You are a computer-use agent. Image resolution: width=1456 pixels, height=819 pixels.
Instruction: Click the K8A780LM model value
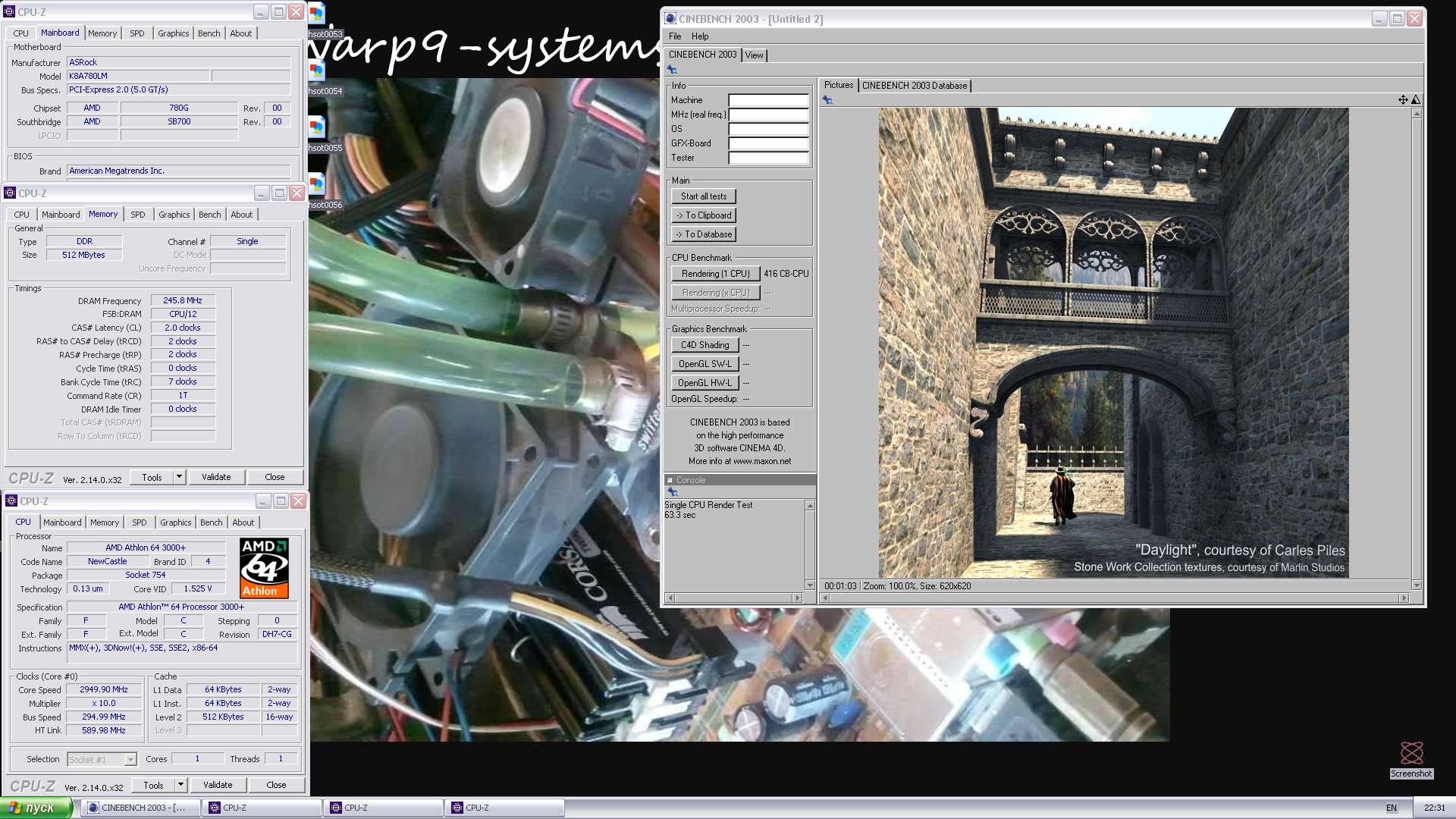click(x=138, y=76)
